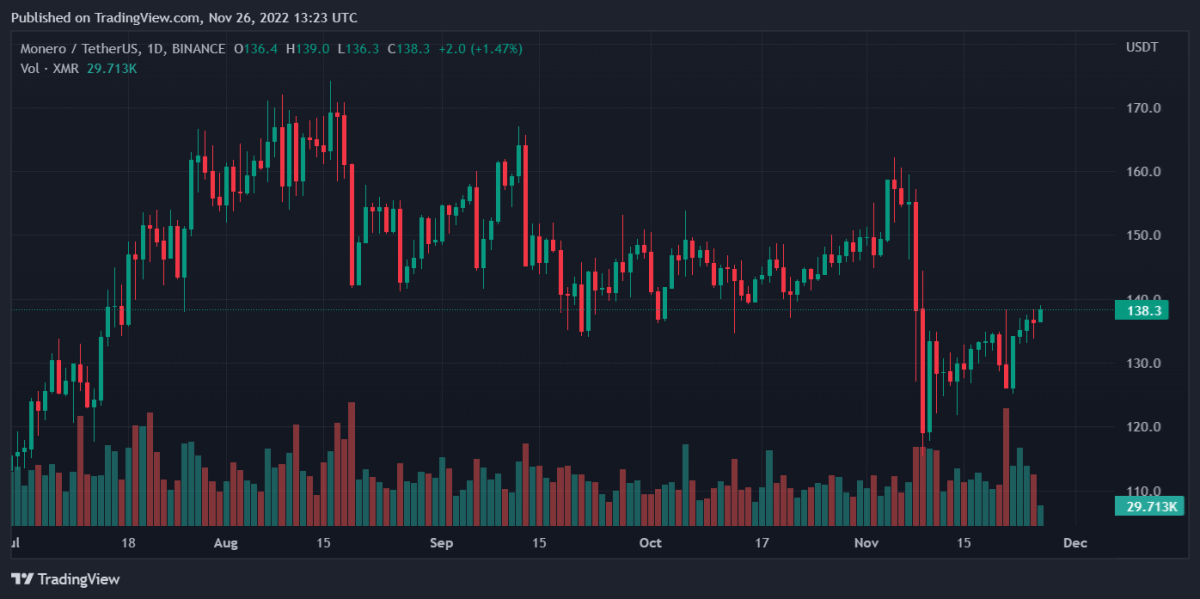
Task: Select the Sep marker on time axis
Action: (x=441, y=543)
